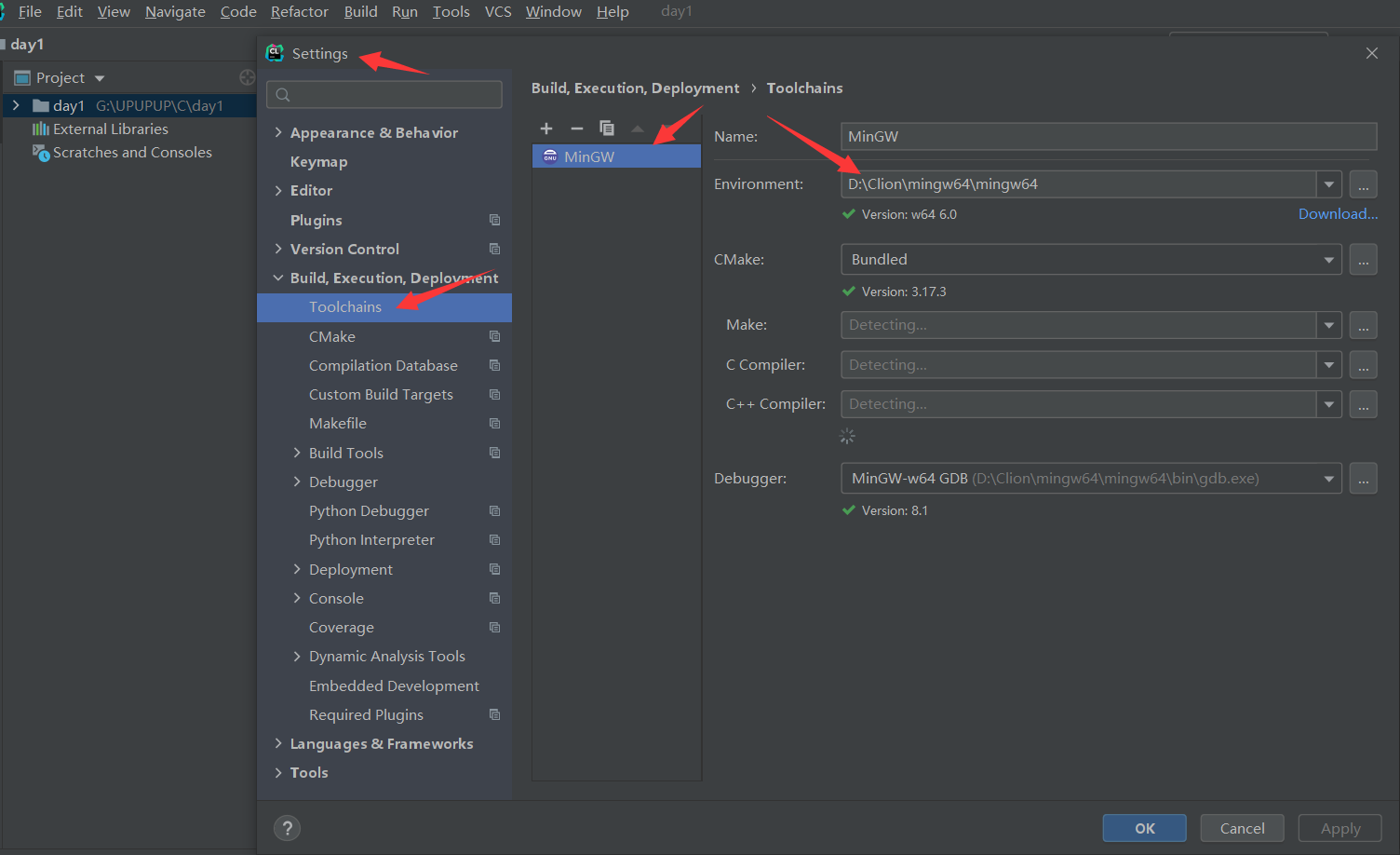
Task: Expand the day1 project folder
Action: click(x=16, y=105)
